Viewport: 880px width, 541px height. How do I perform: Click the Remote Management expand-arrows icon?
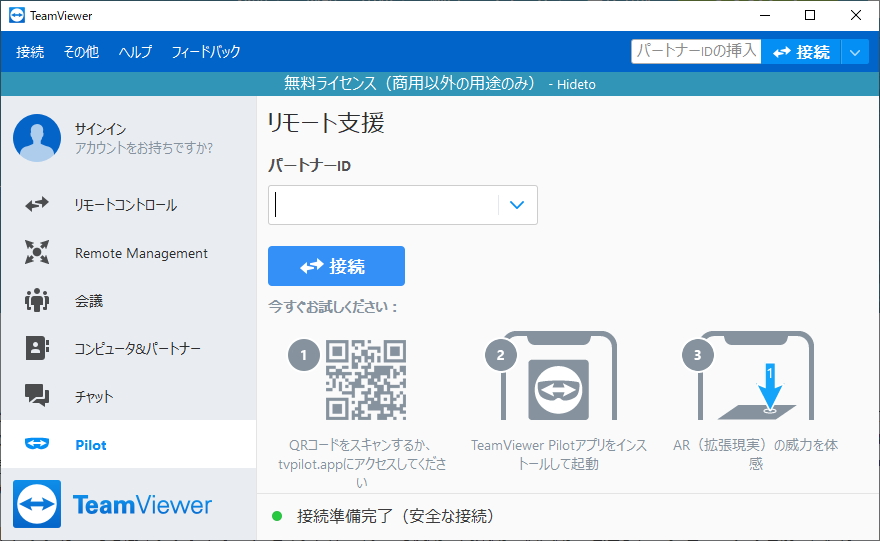click(x=37, y=252)
